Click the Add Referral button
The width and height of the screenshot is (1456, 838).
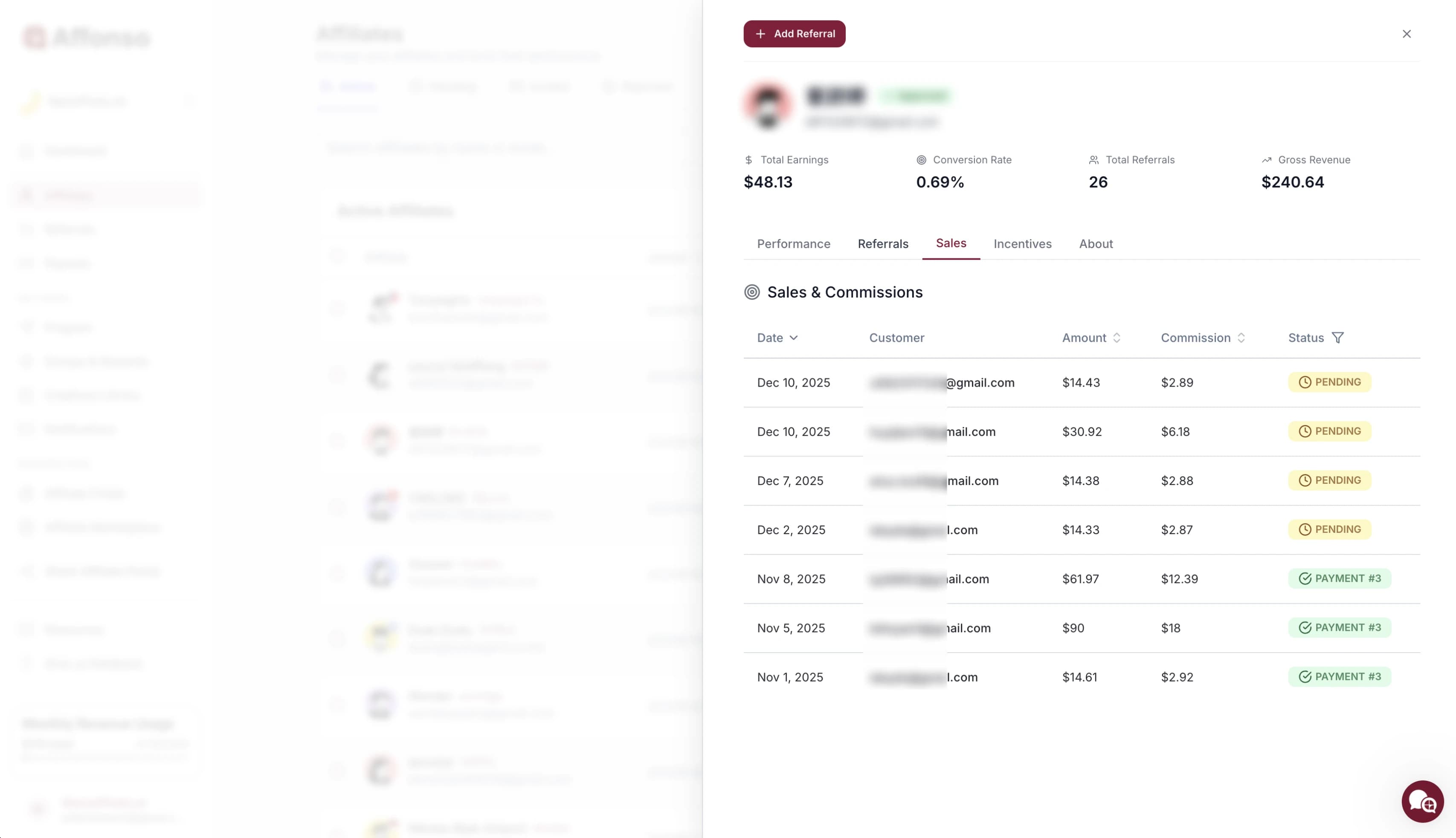click(x=794, y=33)
